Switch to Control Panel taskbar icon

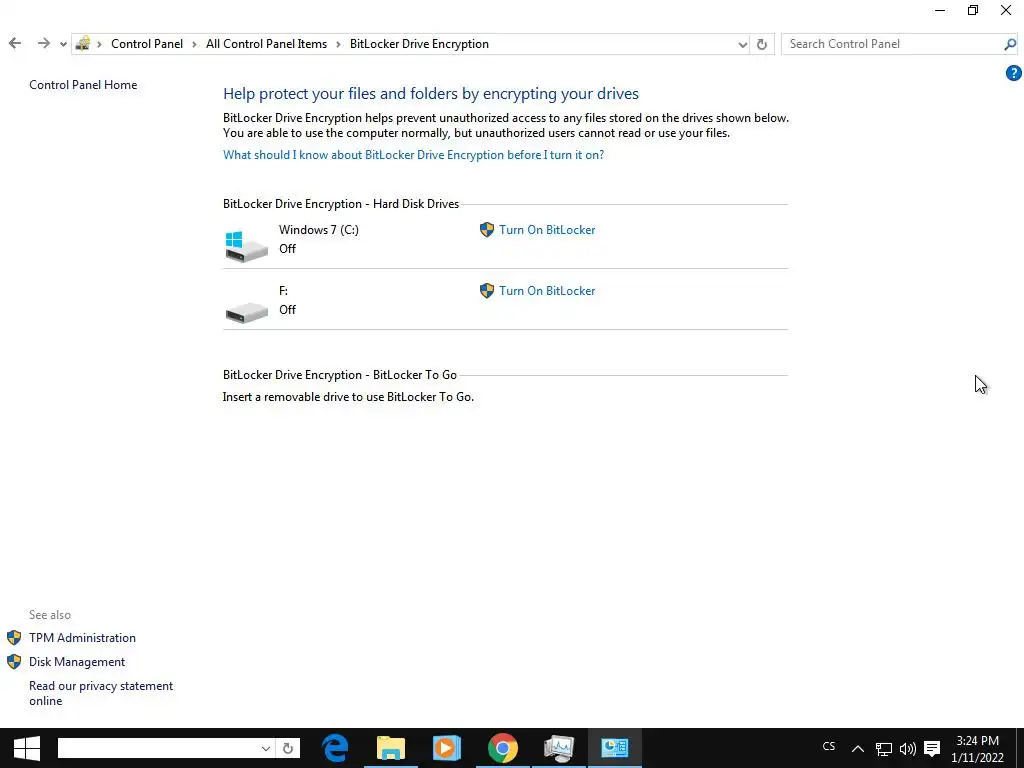click(615, 748)
